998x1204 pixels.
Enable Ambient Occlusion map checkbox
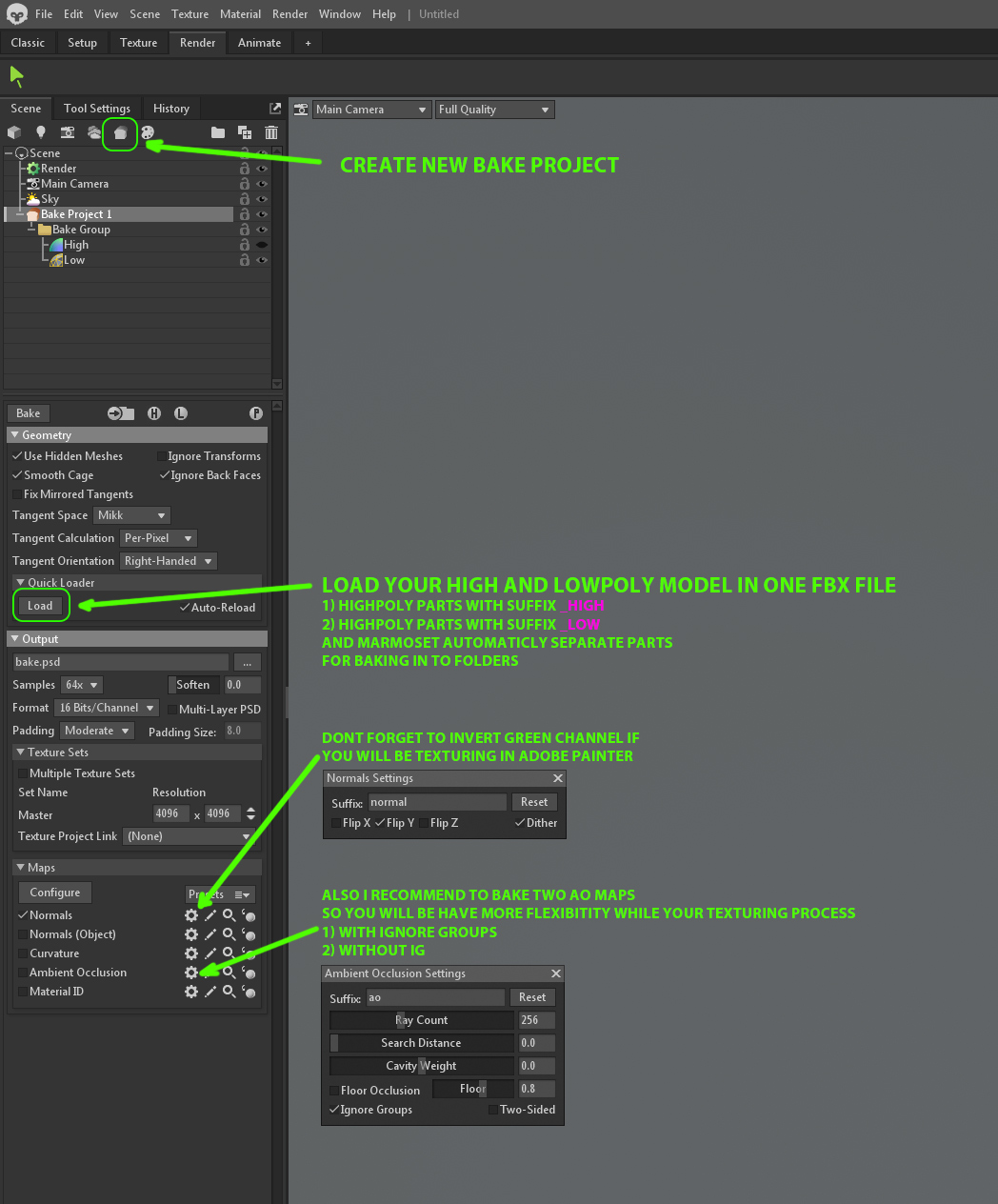tap(23, 973)
